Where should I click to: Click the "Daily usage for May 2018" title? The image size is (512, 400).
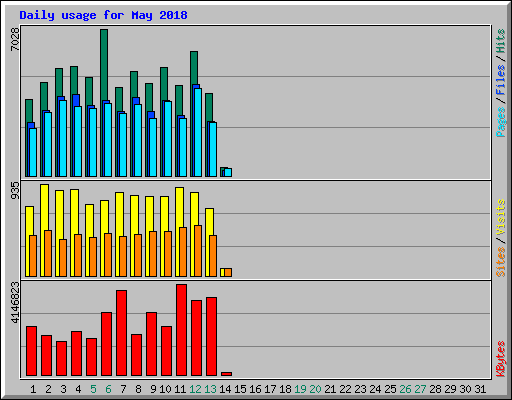coord(103,15)
